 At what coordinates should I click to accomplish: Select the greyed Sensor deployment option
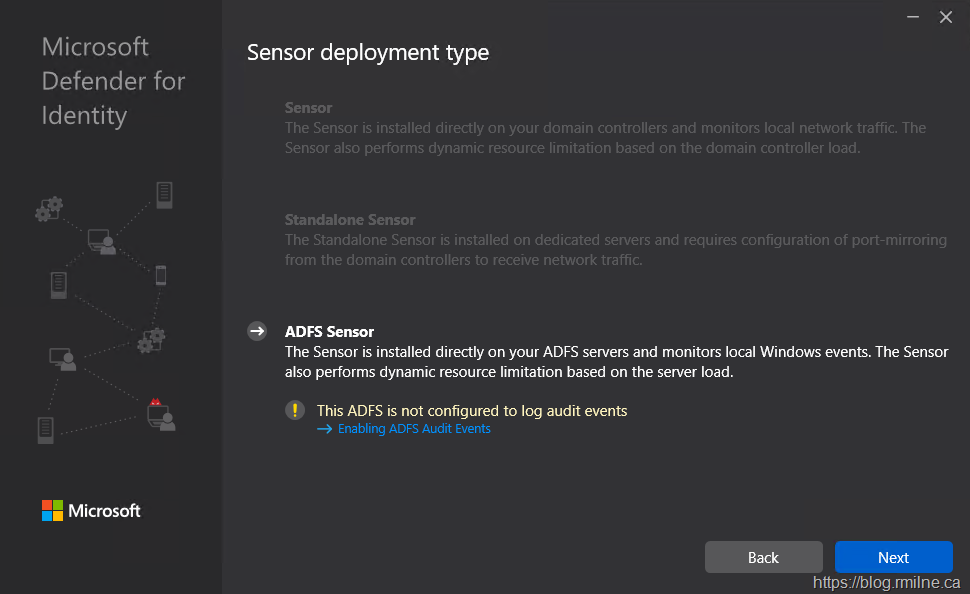click(308, 108)
